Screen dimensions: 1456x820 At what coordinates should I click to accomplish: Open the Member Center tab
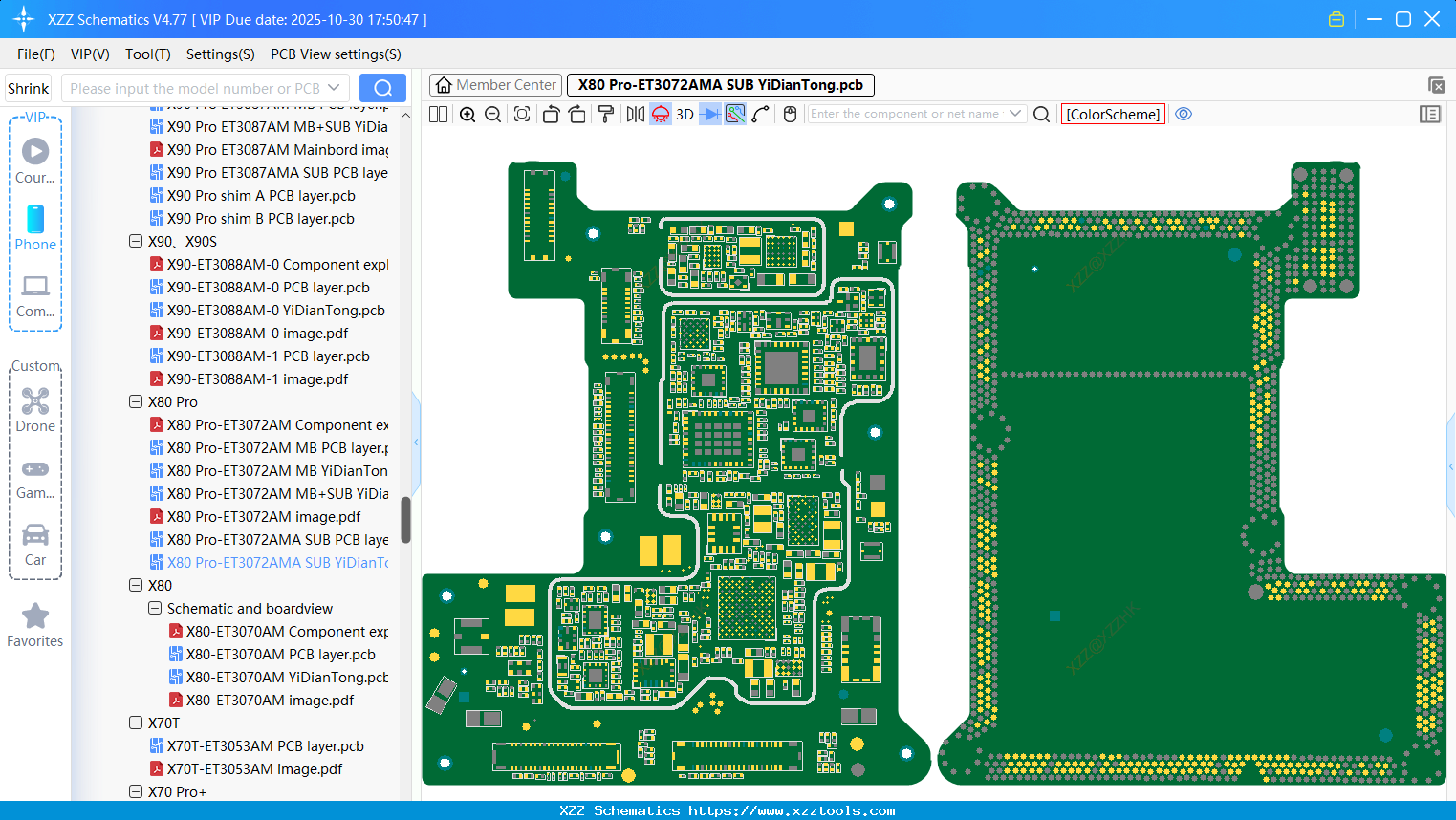[495, 85]
